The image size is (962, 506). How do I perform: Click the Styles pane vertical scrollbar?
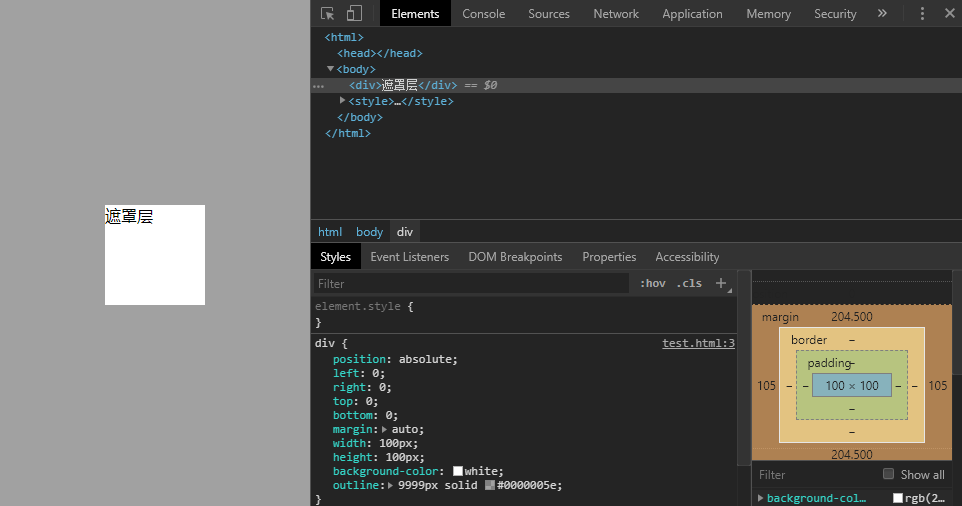point(743,368)
